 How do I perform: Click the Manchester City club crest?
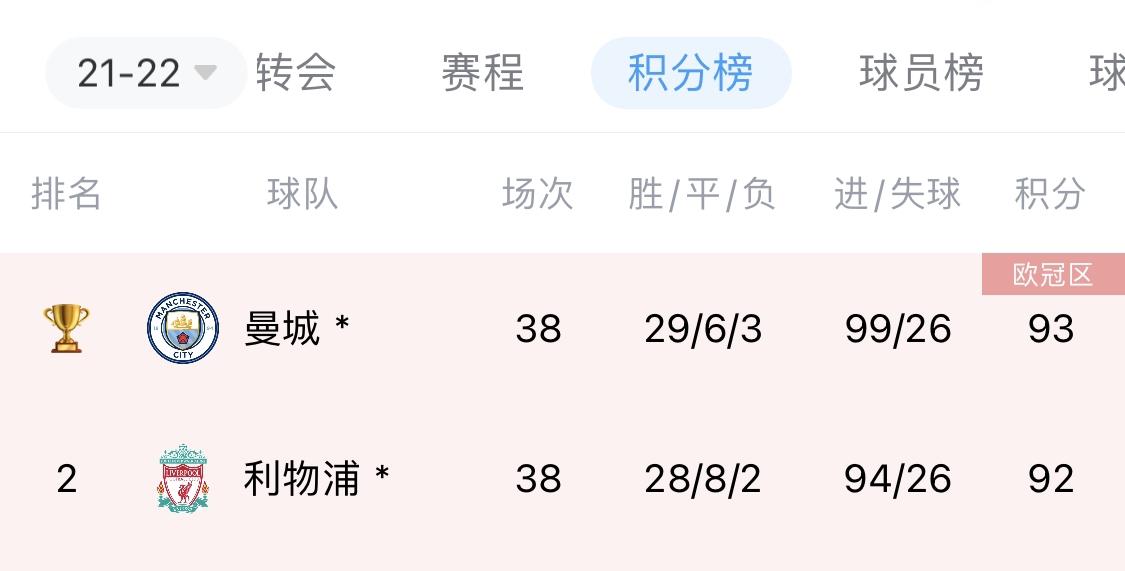pos(182,328)
